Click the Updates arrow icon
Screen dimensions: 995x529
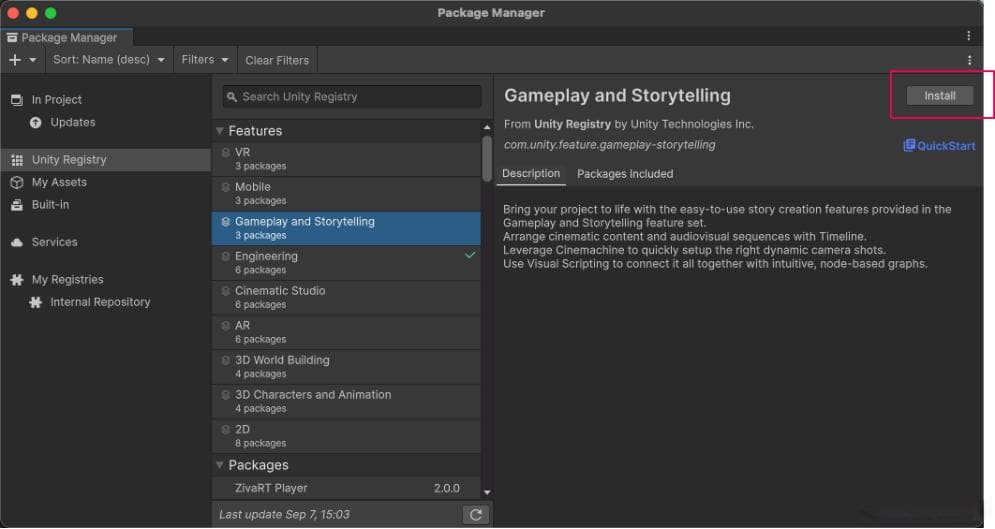[36, 122]
